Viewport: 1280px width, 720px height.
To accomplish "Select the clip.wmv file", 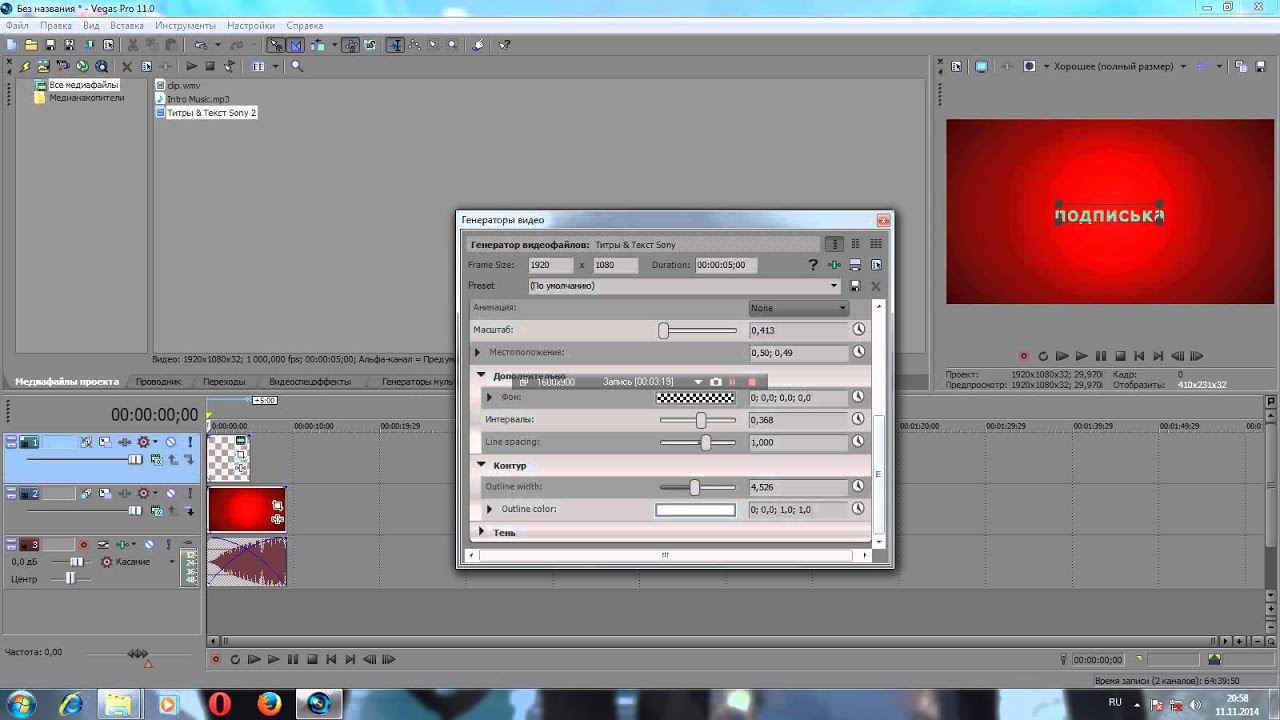I will [183, 86].
